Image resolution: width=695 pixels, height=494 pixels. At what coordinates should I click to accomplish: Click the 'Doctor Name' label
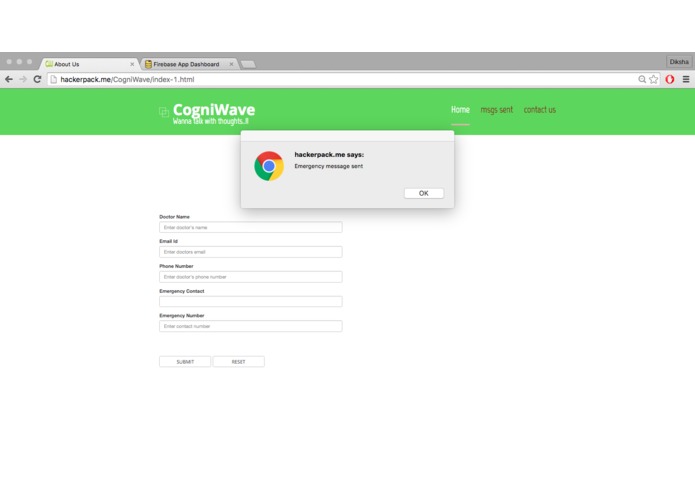tap(174, 217)
